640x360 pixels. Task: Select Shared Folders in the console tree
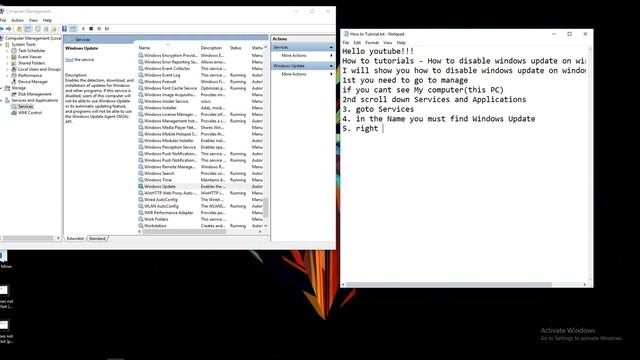(x=31, y=63)
